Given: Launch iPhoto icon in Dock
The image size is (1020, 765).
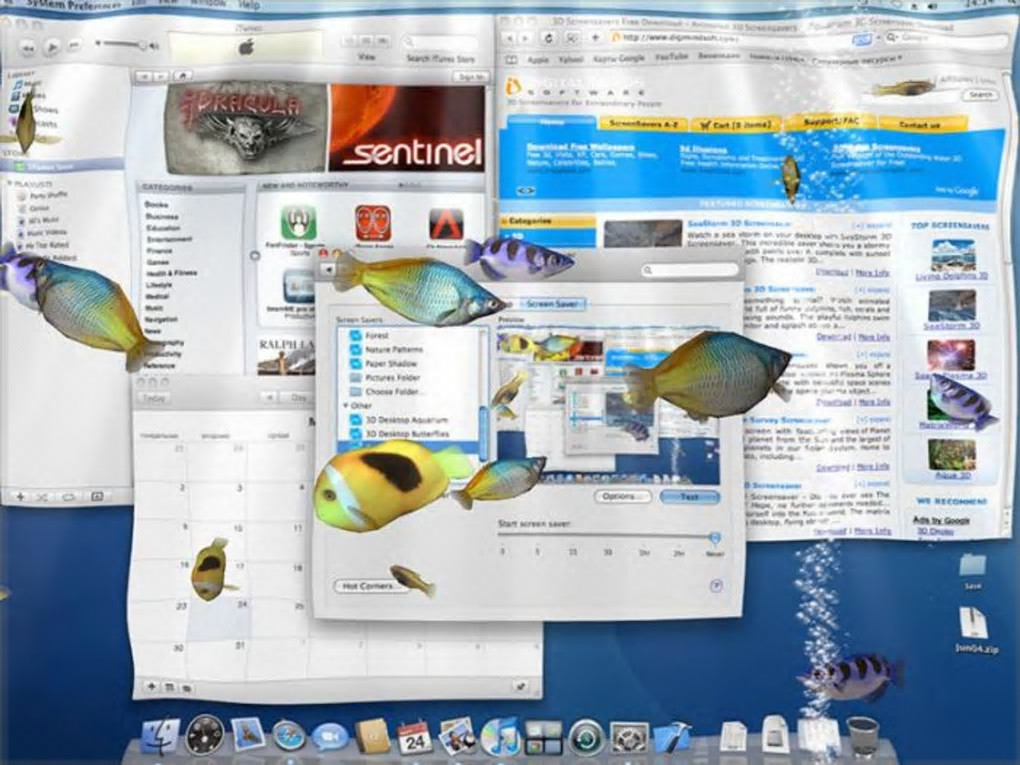Looking at the screenshot, I should click(457, 736).
